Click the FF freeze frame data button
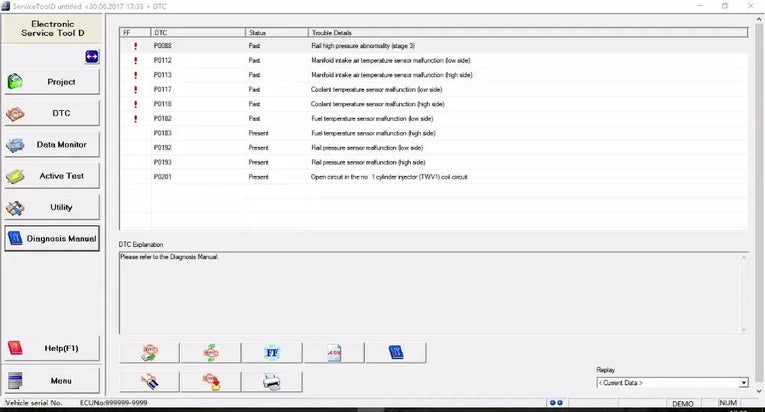765x412 pixels. (272, 352)
